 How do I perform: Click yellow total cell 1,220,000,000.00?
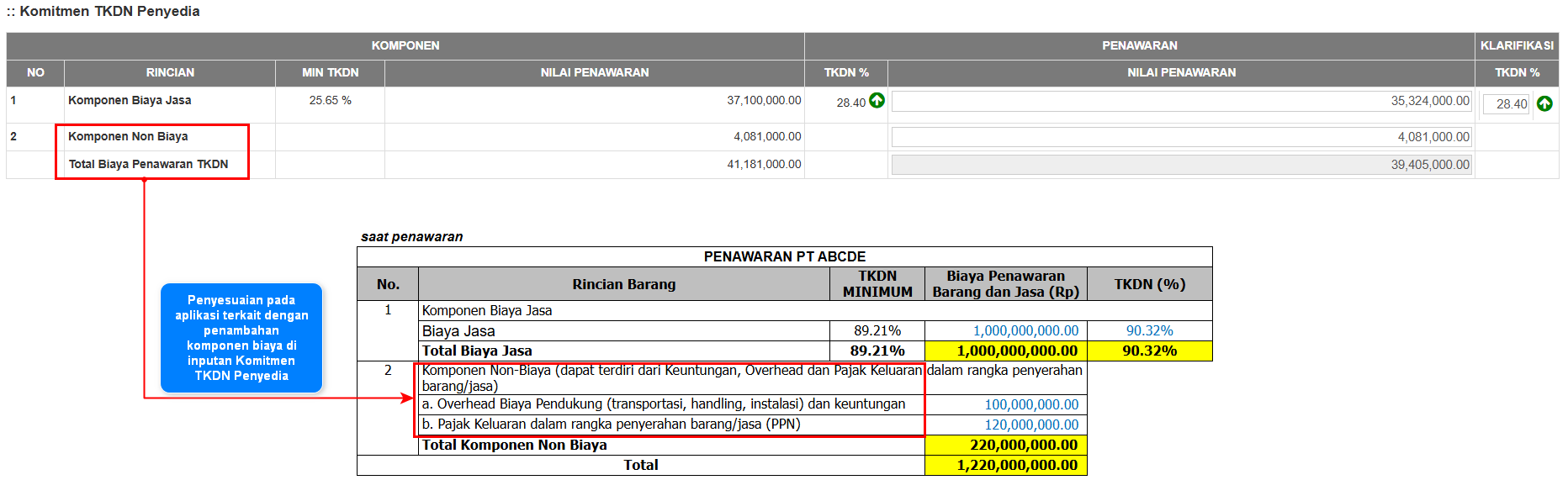coord(1006,465)
